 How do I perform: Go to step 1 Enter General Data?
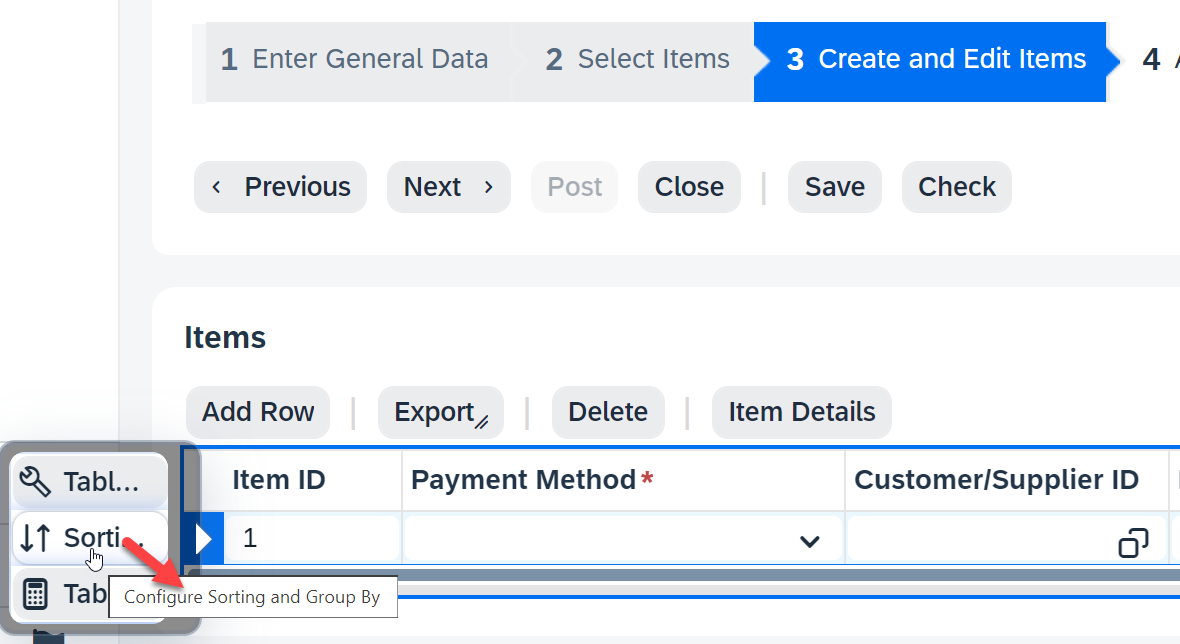(354, 59)
